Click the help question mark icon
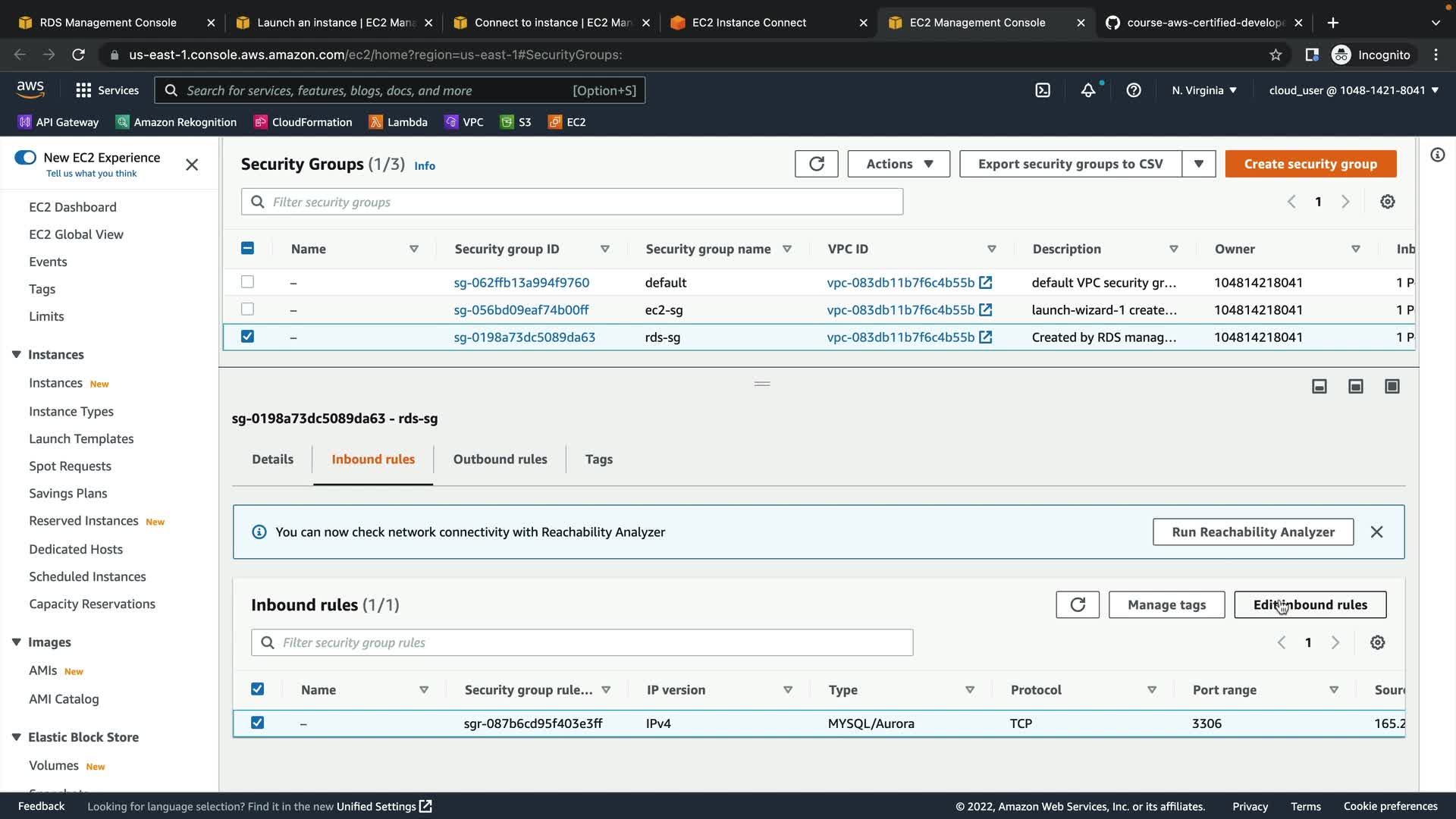The image size is (1456, 819). click(x=1134, y=90)
